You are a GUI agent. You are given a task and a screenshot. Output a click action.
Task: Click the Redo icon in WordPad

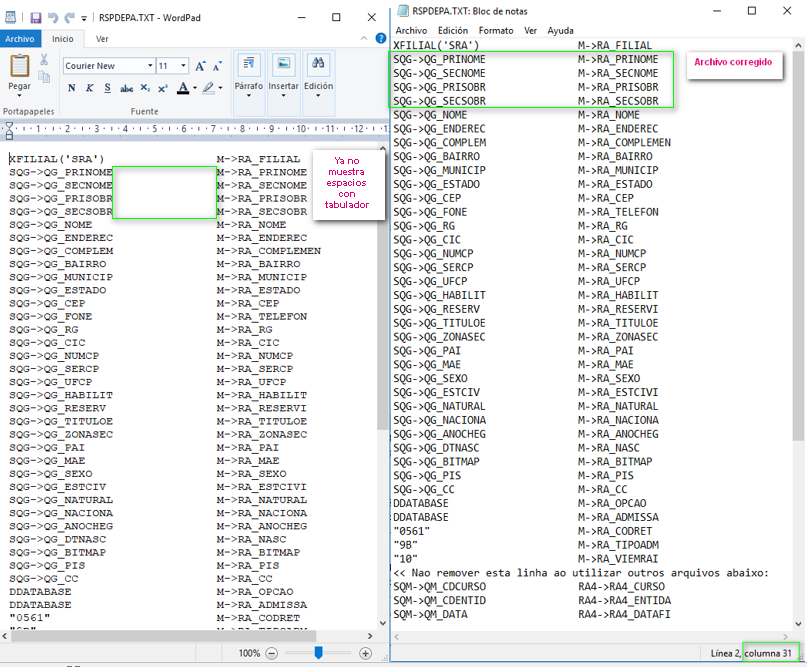[69, 18]
